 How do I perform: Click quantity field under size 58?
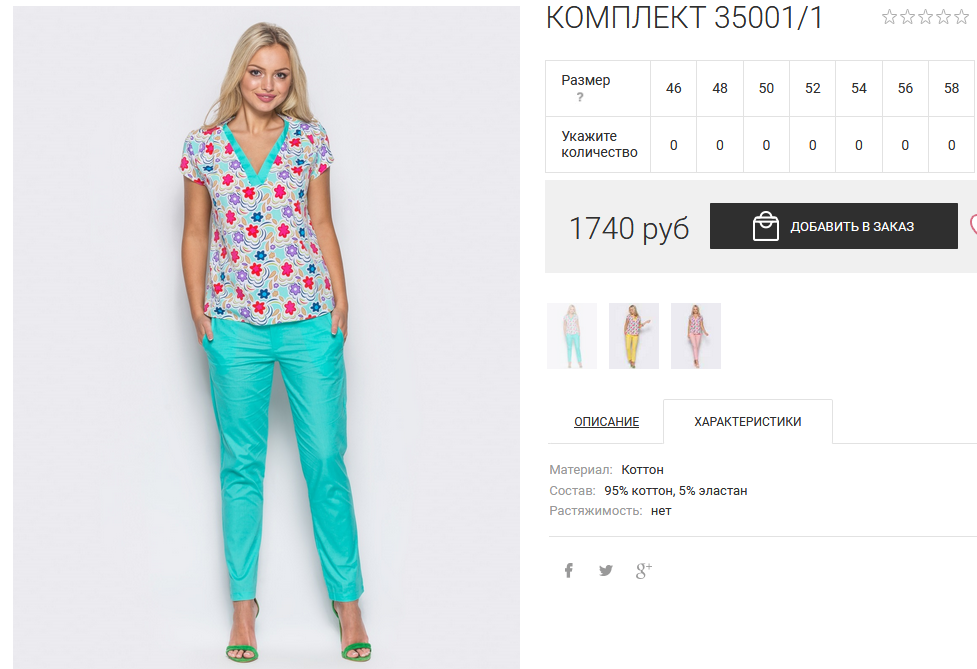click(951, 145)
